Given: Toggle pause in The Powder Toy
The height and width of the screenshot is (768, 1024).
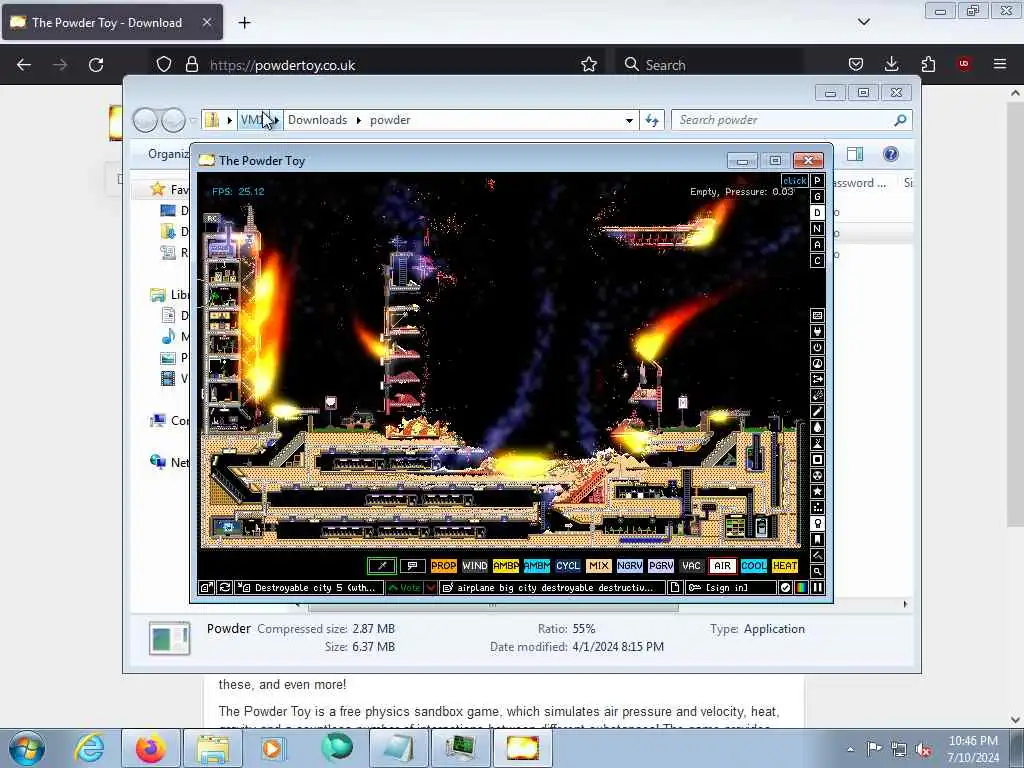Looking at the screenshot, I should pyautogui.click(x=817, y=588).
